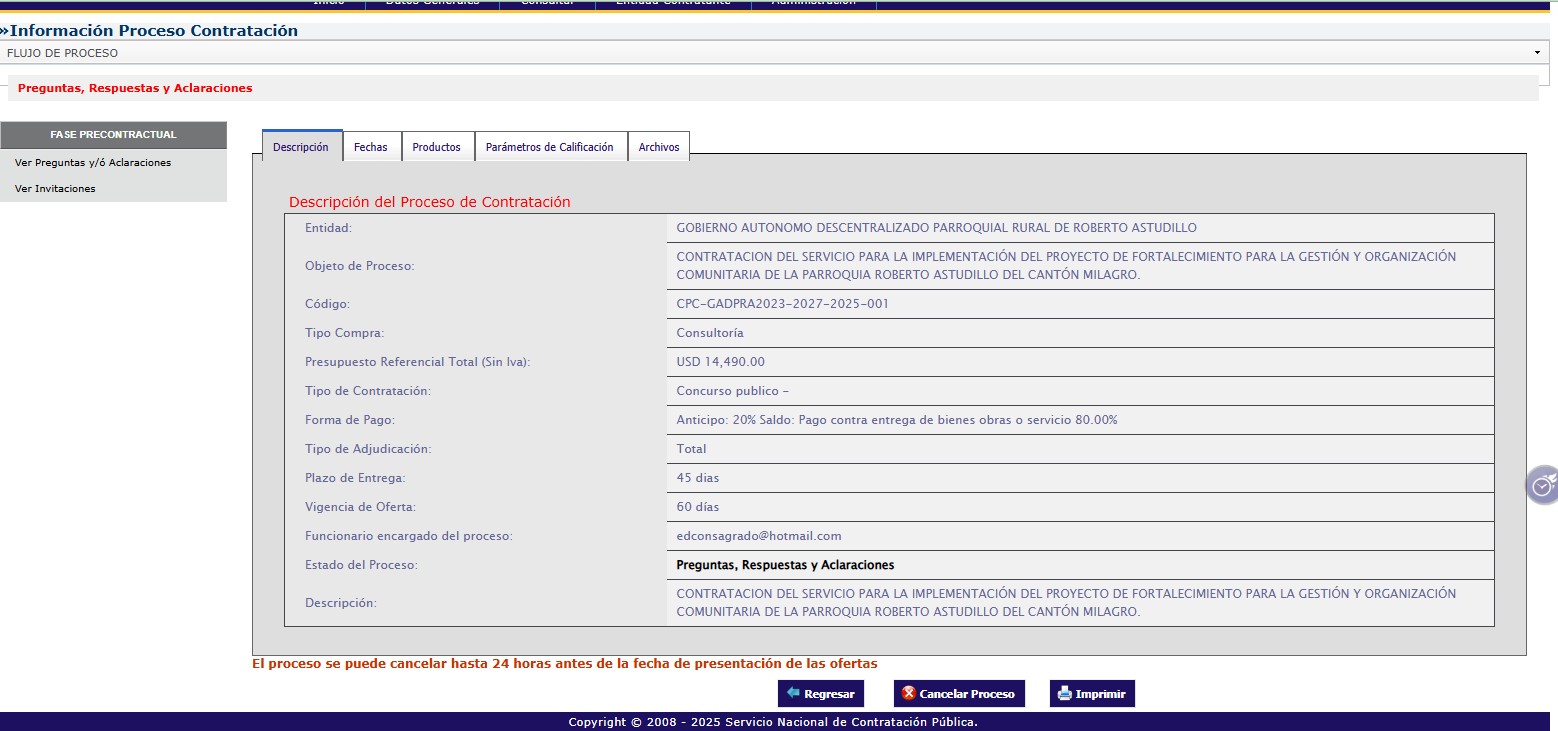Click the blue back arrow on Regresar
The height and width of the screenshot is (731, 1558).
[x=794, y=694]
